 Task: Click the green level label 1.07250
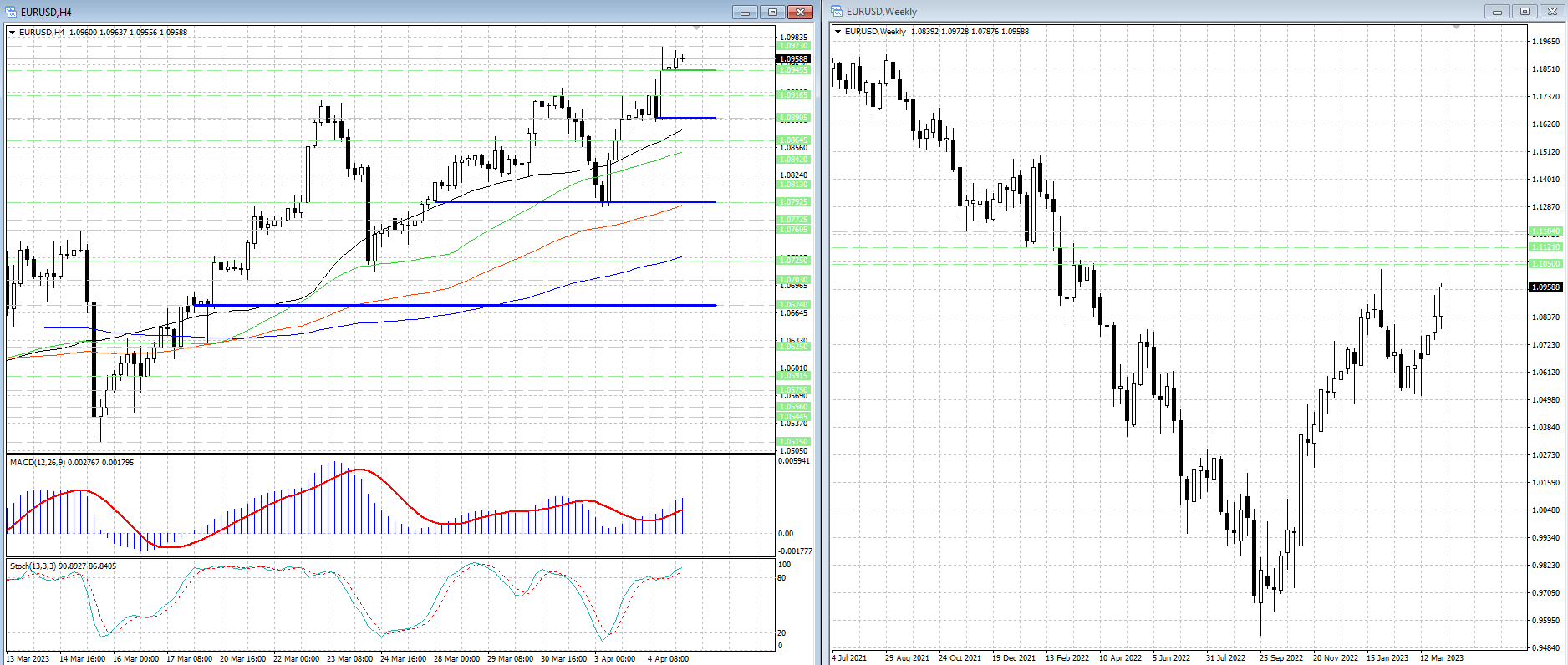pos(793,260)
